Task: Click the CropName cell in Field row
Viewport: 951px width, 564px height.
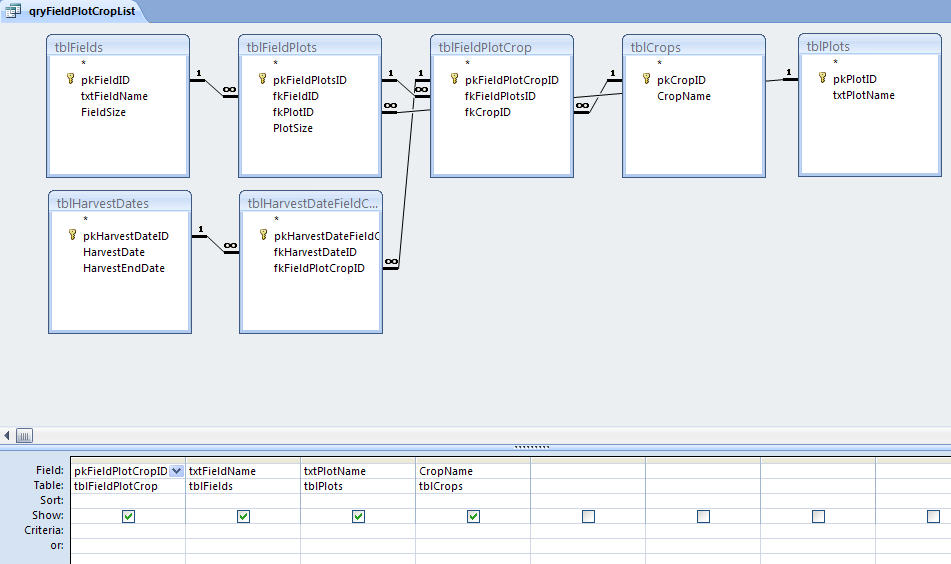Action: point(473,471)
